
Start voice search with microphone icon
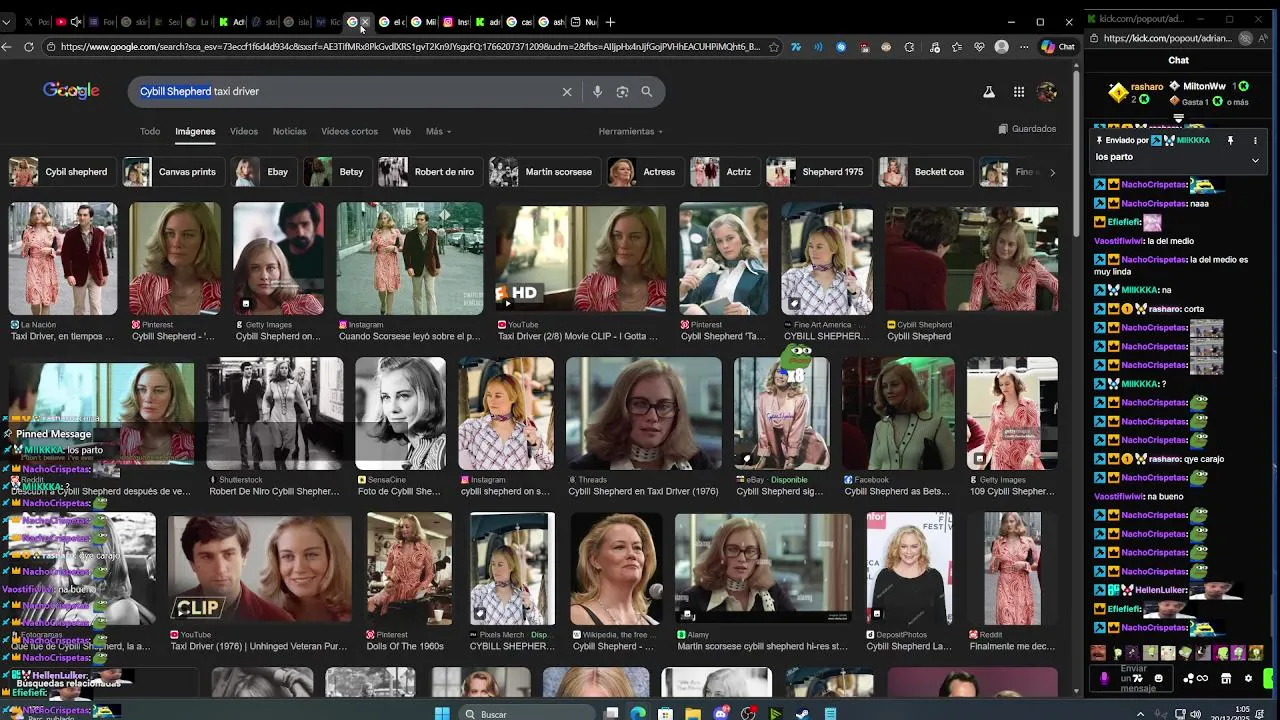[597, 92]
